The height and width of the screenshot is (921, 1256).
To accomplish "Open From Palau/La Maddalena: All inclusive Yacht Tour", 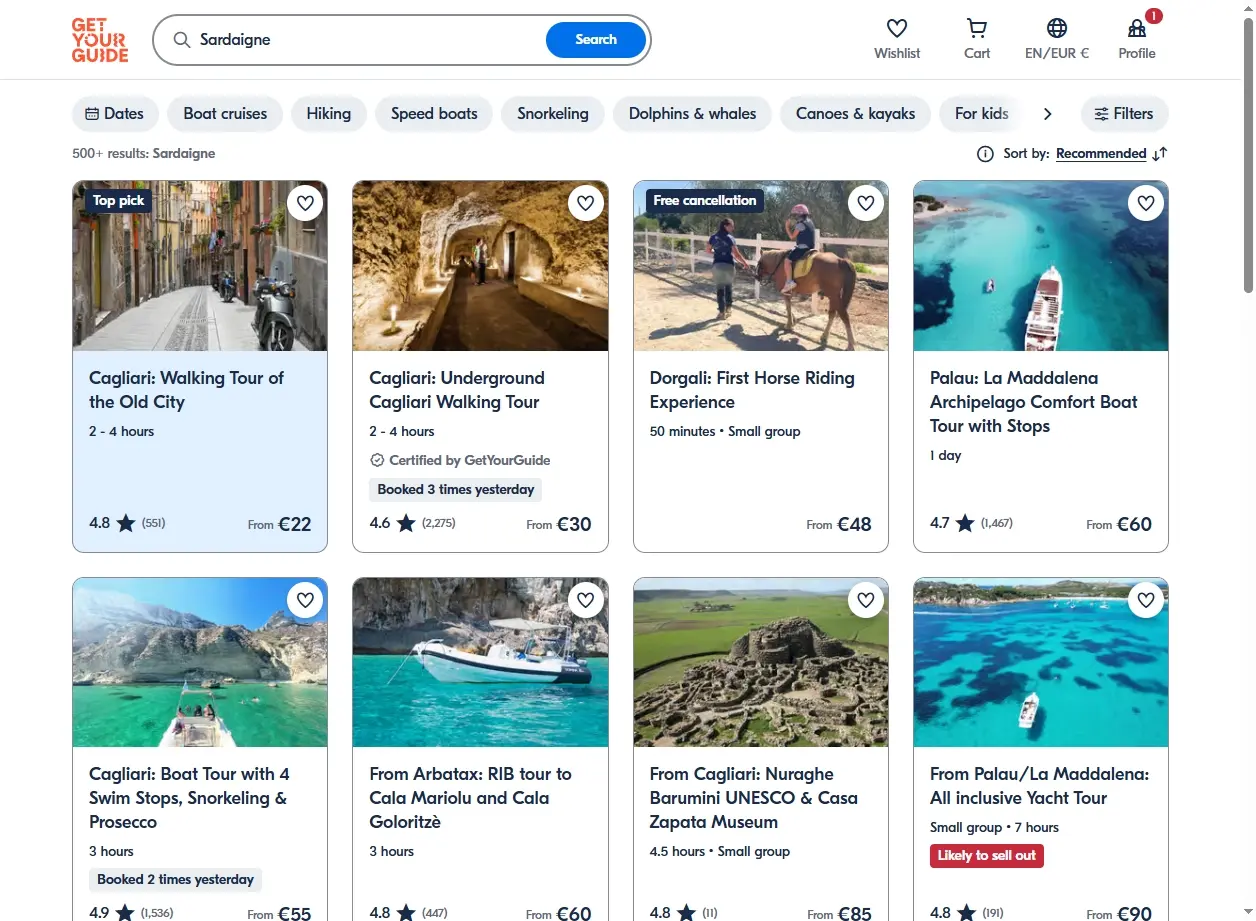I will [1040, 786].
